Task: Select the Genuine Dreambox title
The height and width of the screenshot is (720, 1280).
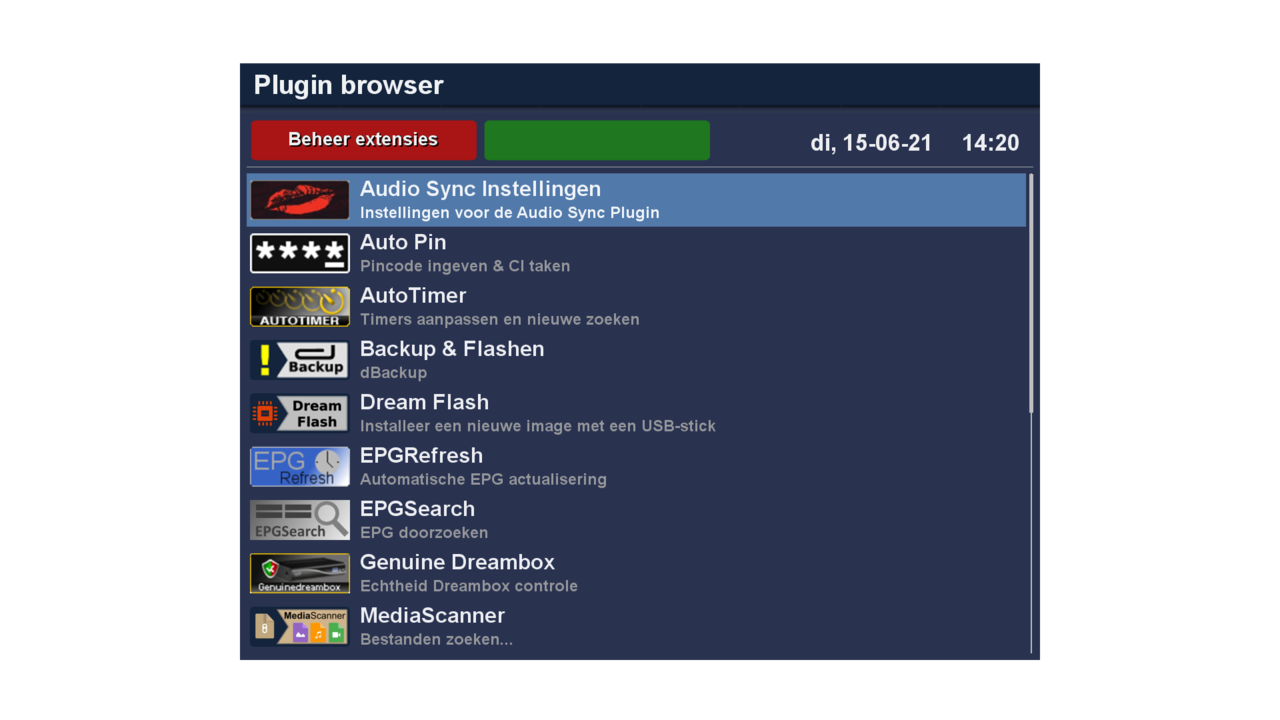Action: click(457, 562)
